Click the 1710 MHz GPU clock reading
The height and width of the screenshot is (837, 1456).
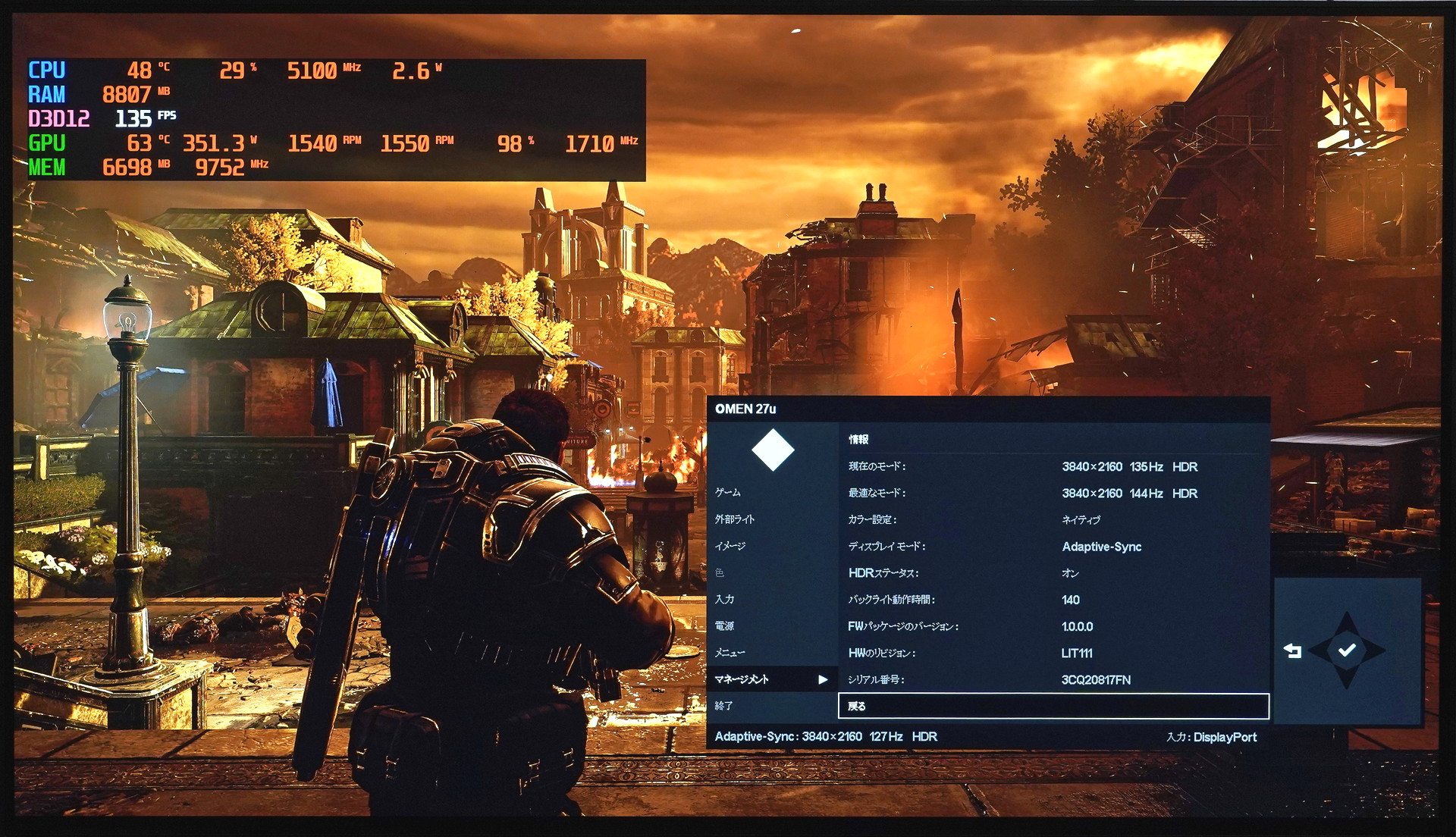tap(601, 143)
